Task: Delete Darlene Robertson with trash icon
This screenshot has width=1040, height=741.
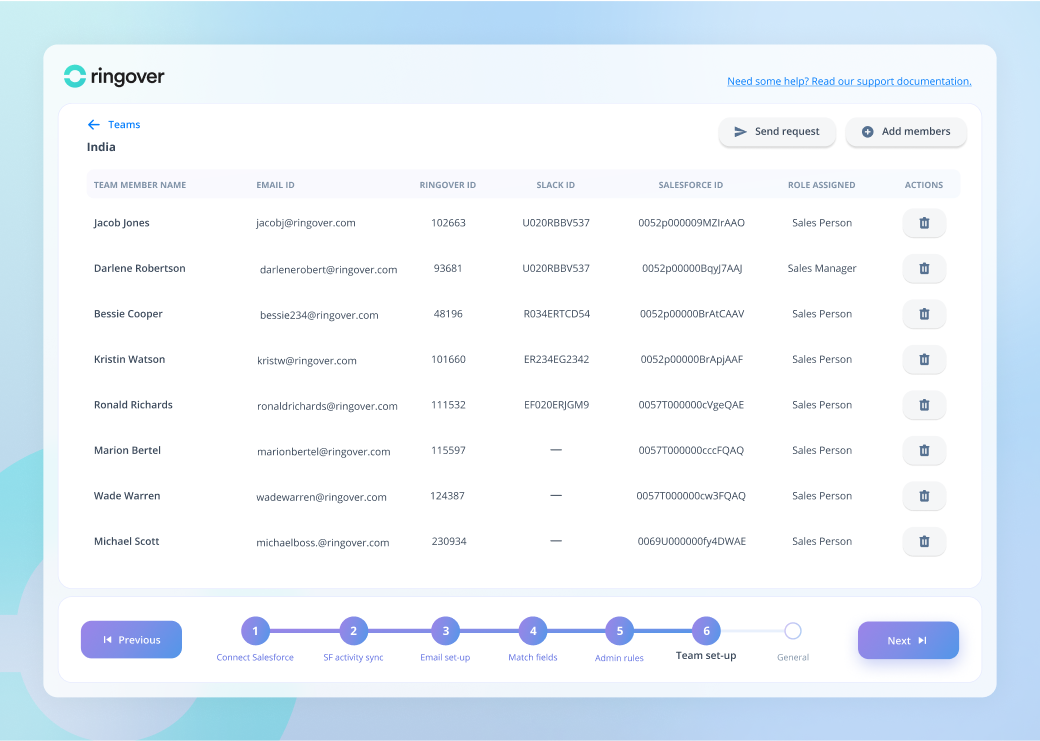Action: tap(924, 269)
